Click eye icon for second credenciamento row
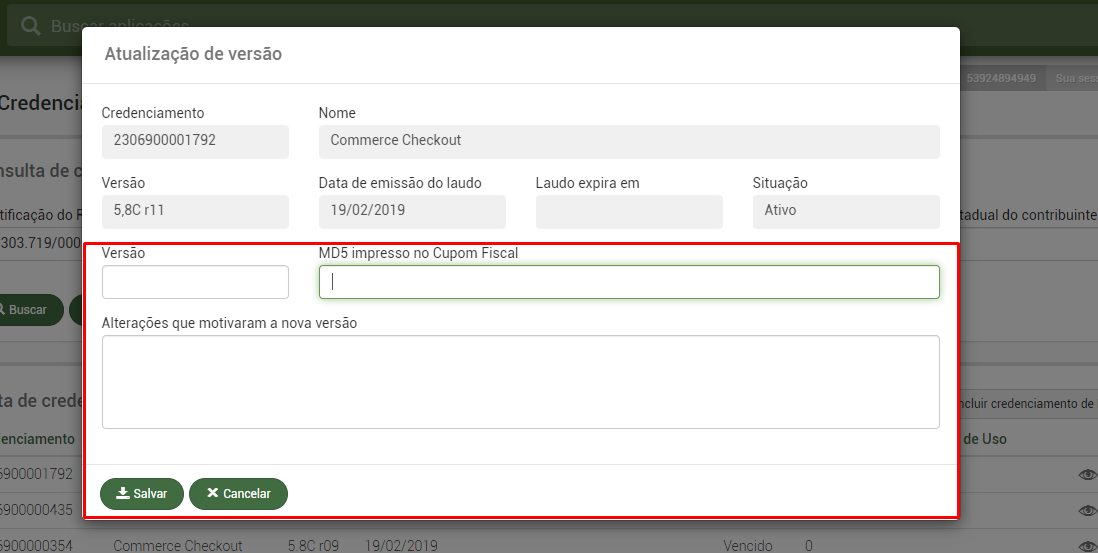The height and width of the screenshot is (553, 1098). 1087,511
